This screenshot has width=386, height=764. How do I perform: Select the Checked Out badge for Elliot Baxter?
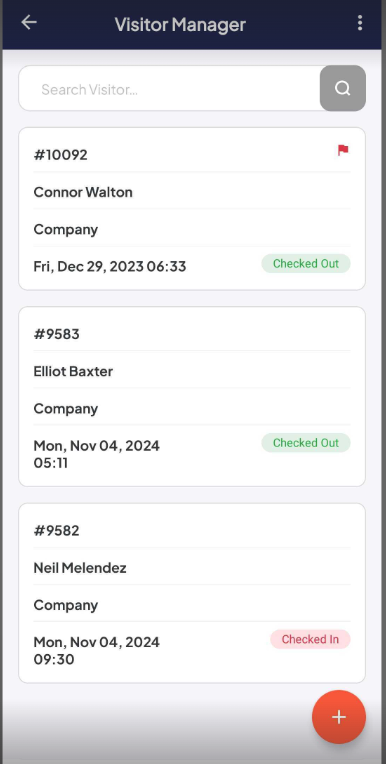tap(306, 442)
